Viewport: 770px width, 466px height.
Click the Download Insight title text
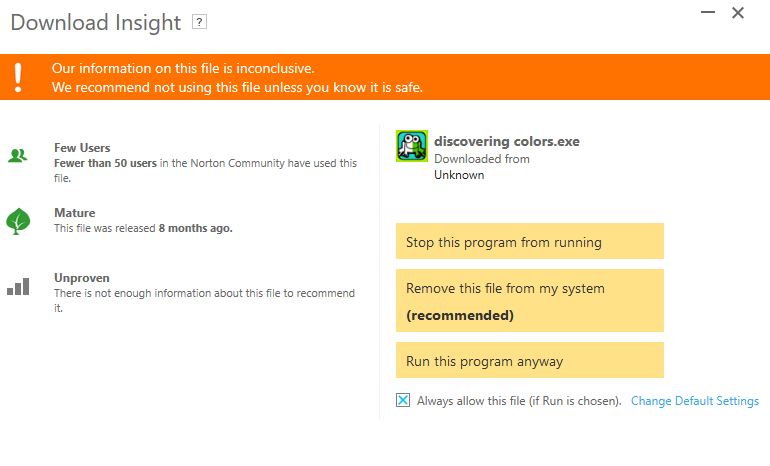coord(96,23)
